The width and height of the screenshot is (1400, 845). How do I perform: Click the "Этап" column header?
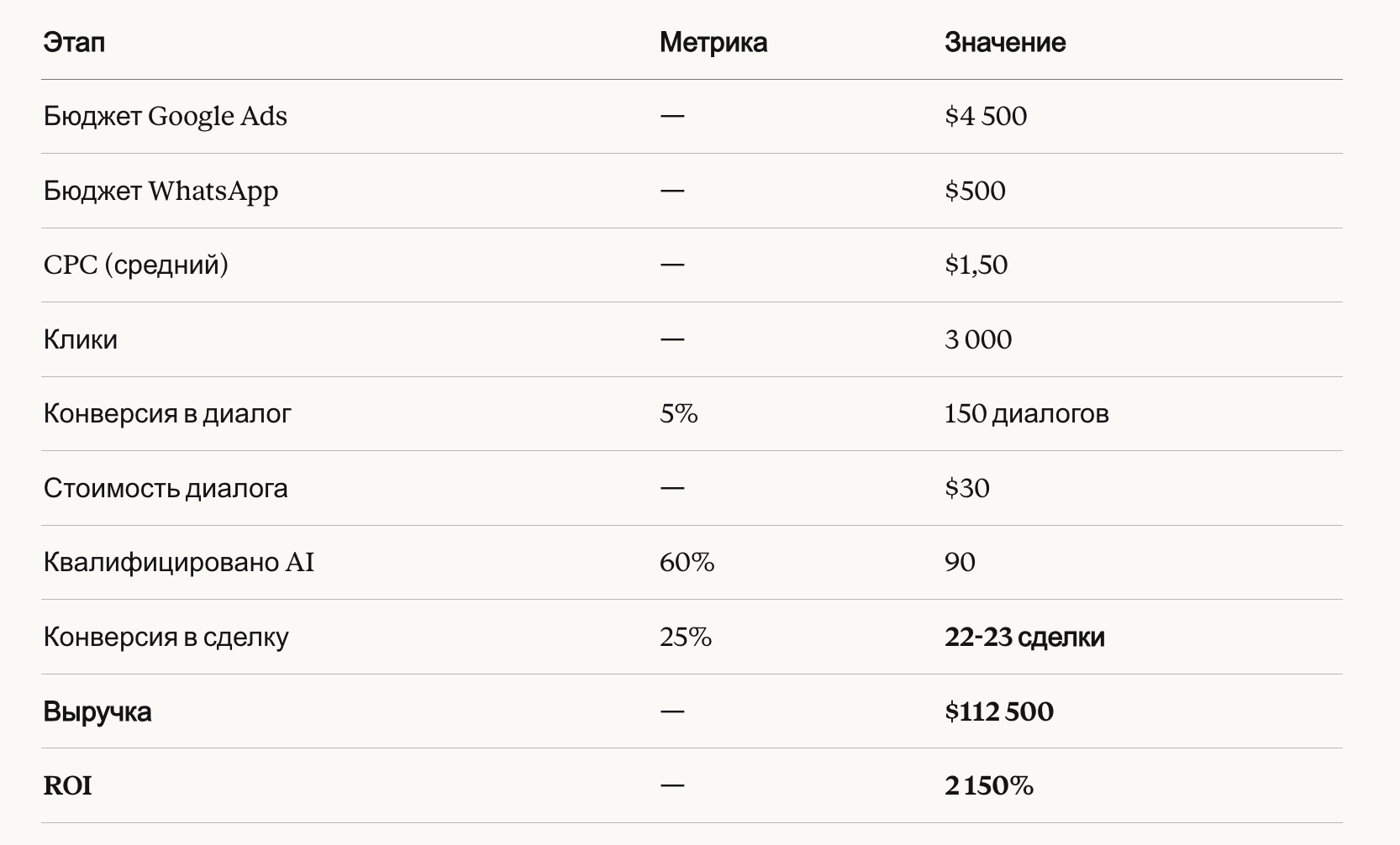coord(74,42)
